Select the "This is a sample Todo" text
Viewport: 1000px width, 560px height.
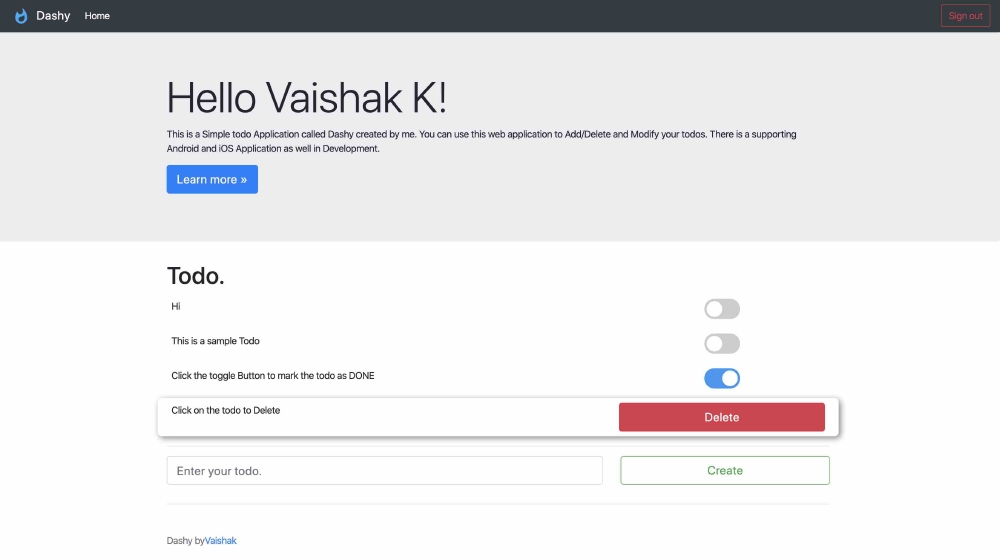coord(215,341)
